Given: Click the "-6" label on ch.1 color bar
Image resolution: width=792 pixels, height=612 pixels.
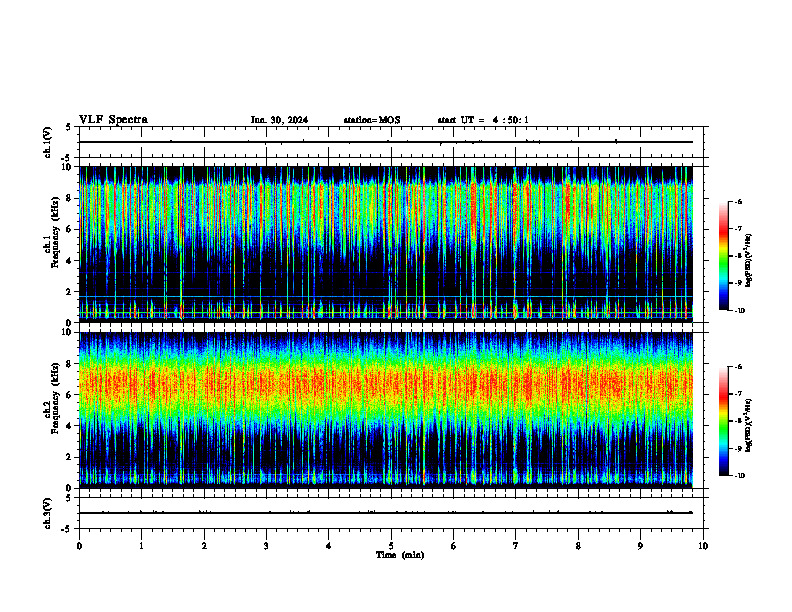Looking at the screenshot, I should [x=738, y=201].
